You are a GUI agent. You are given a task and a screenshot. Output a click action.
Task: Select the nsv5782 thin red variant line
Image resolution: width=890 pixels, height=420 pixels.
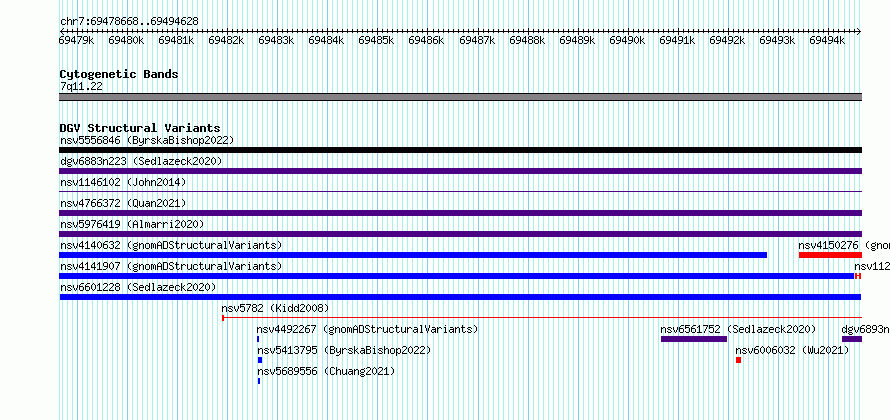(x=542, y=318)
